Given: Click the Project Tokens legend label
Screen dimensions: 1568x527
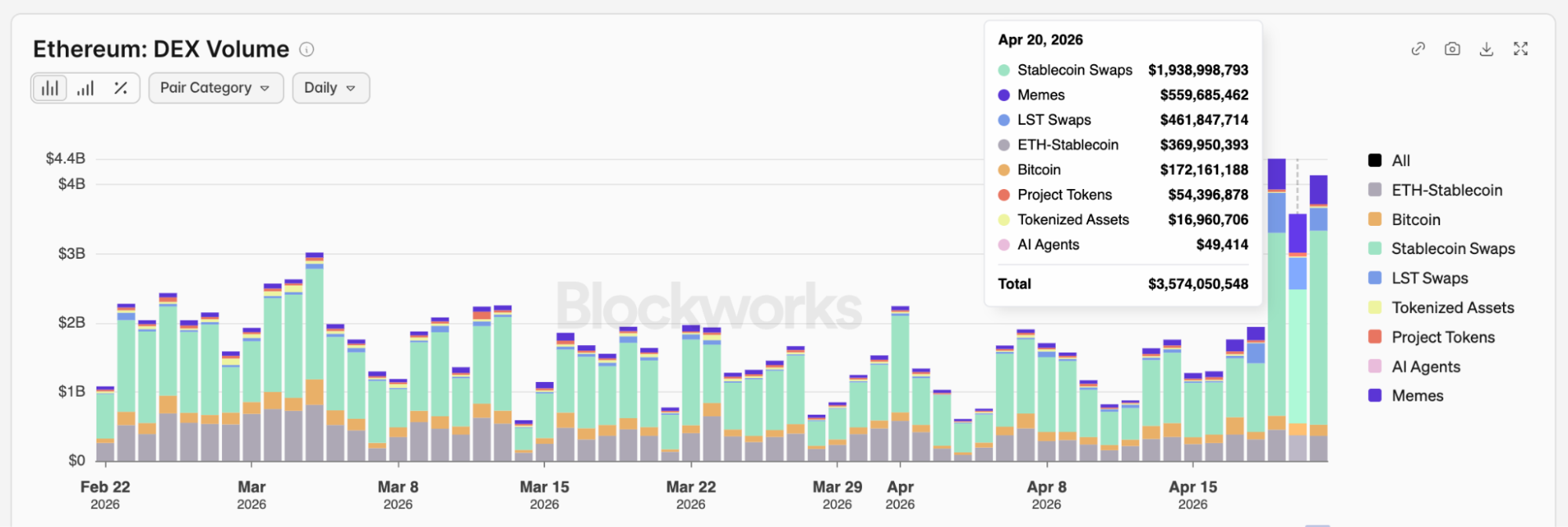Looking at the screenshot, I should pos(1442,337).
